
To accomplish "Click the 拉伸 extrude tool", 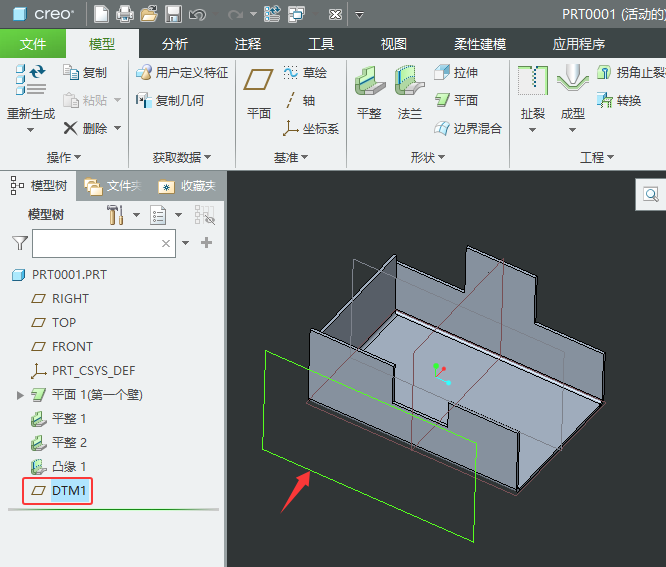I will (x=456, y=73).
